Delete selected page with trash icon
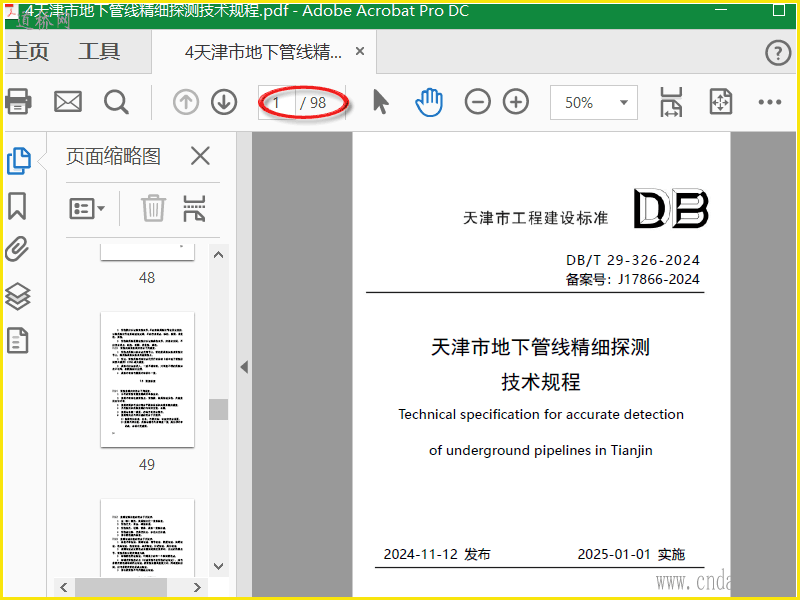 (x=153, y=208)
